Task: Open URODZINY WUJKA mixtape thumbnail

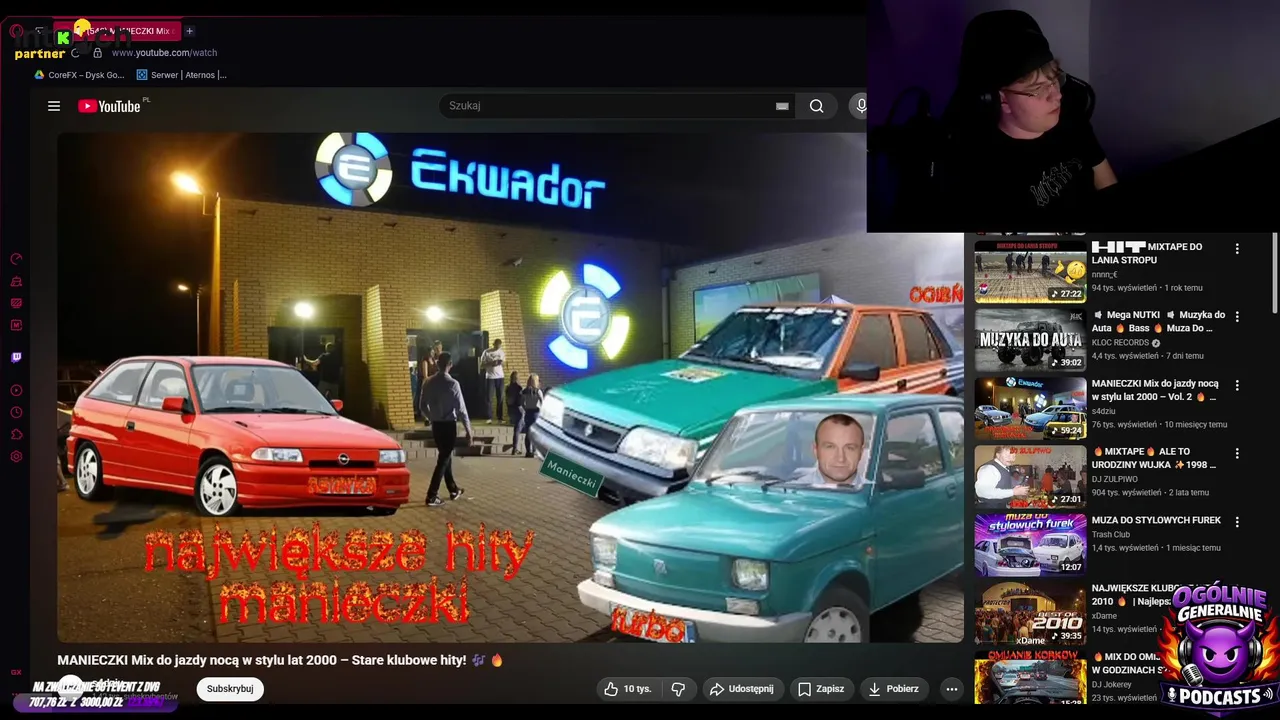Action: click(1030, 475)
